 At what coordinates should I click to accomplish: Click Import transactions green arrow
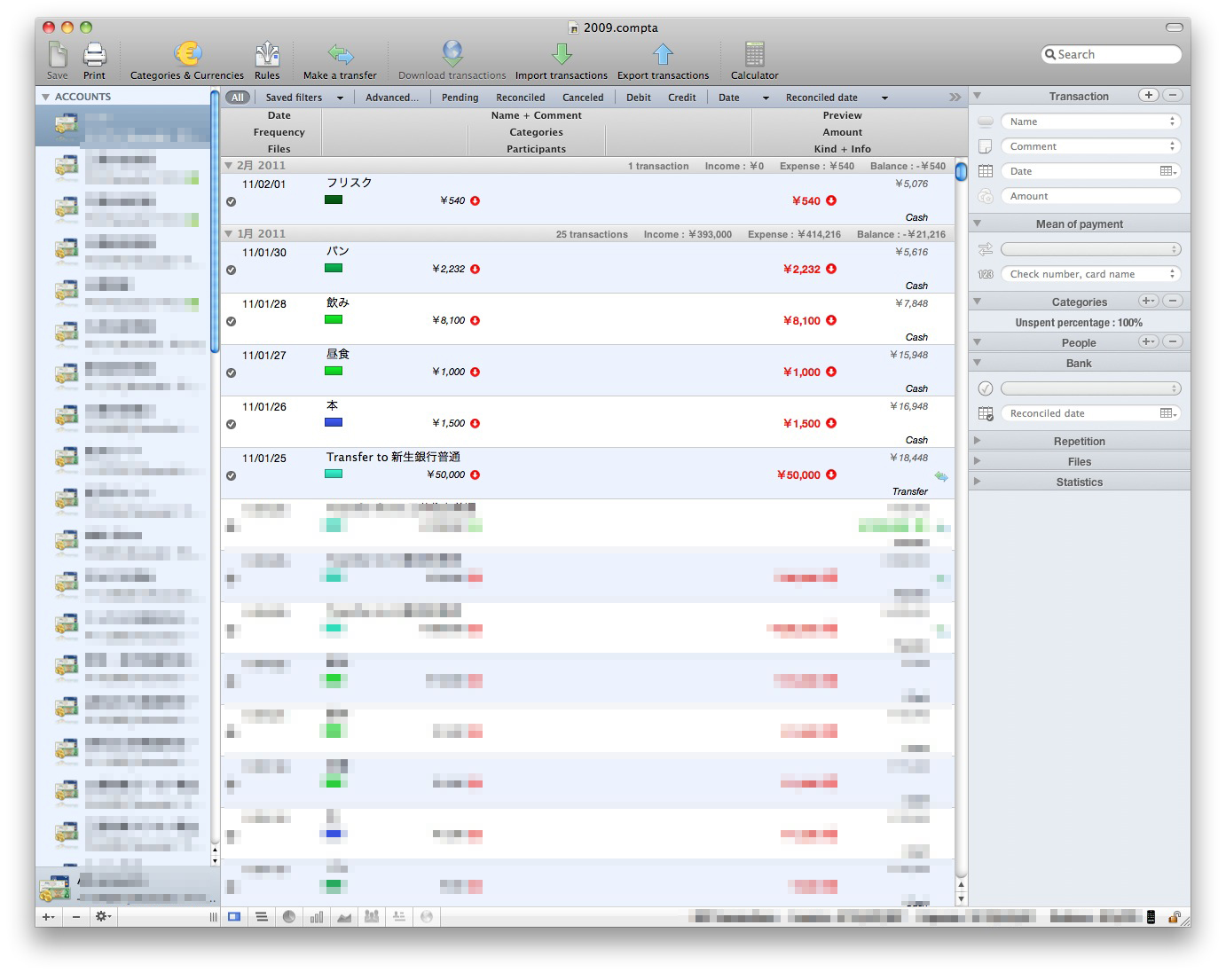click(561, 55)
